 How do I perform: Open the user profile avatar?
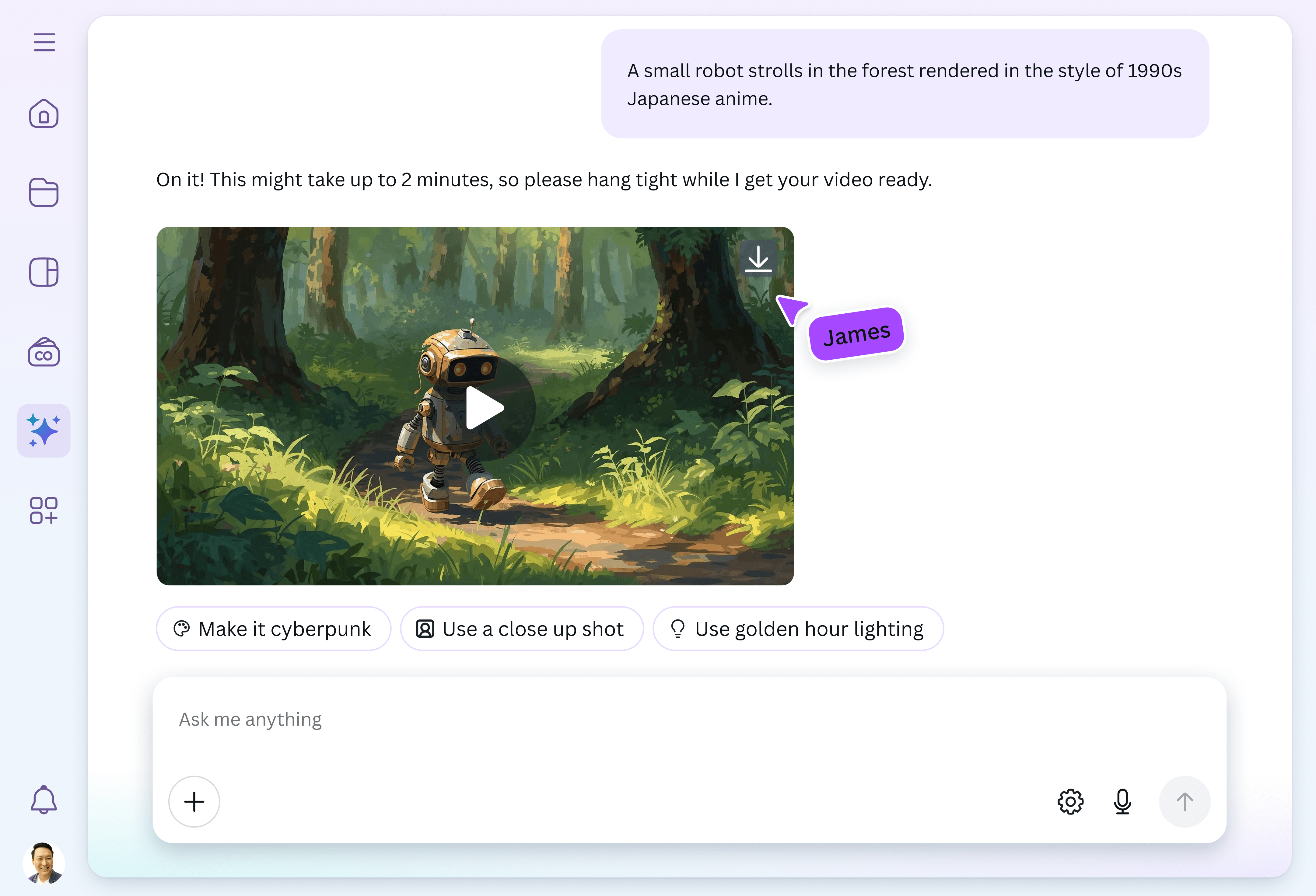point(44,863)
